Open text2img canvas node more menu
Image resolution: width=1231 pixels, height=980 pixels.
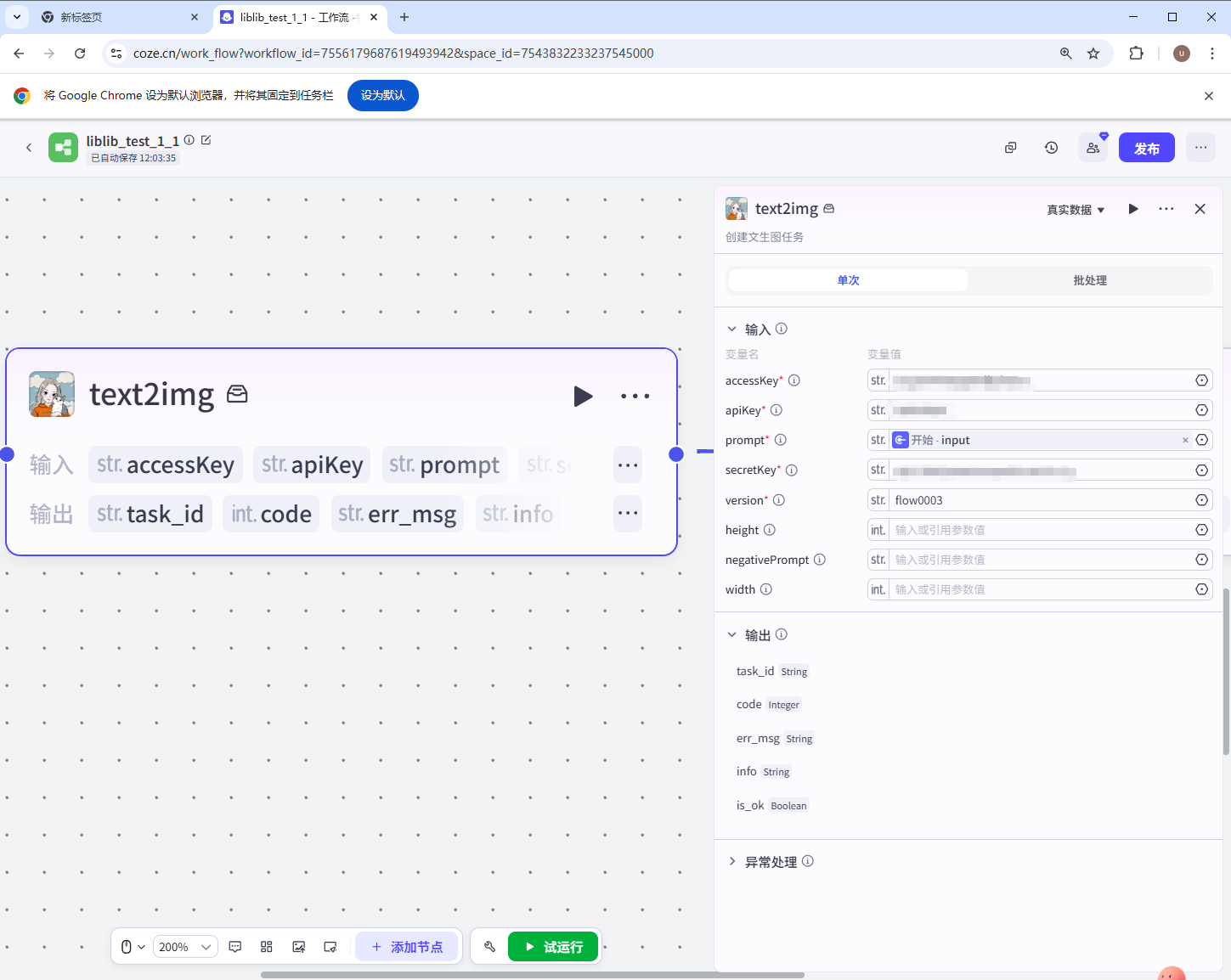tap(635, 396)
